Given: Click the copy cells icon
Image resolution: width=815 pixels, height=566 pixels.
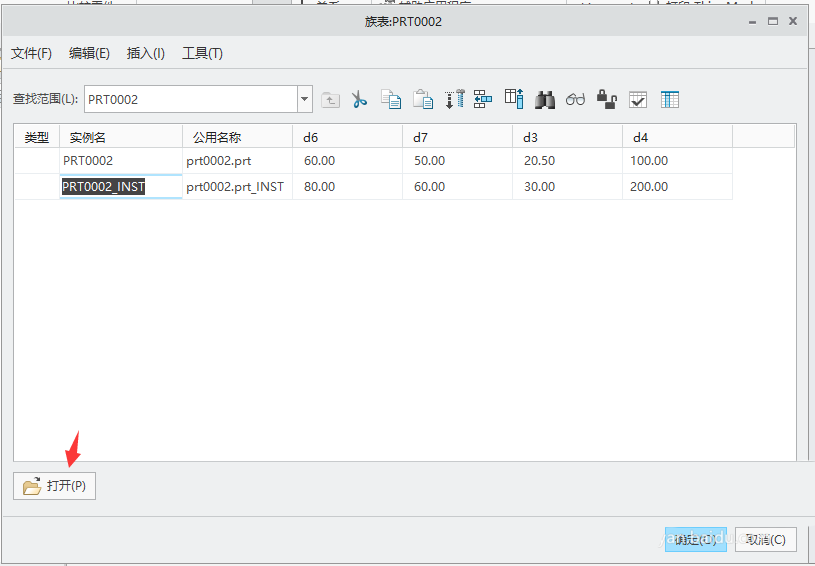Looking at the screenshot, I should click(391, 99).
